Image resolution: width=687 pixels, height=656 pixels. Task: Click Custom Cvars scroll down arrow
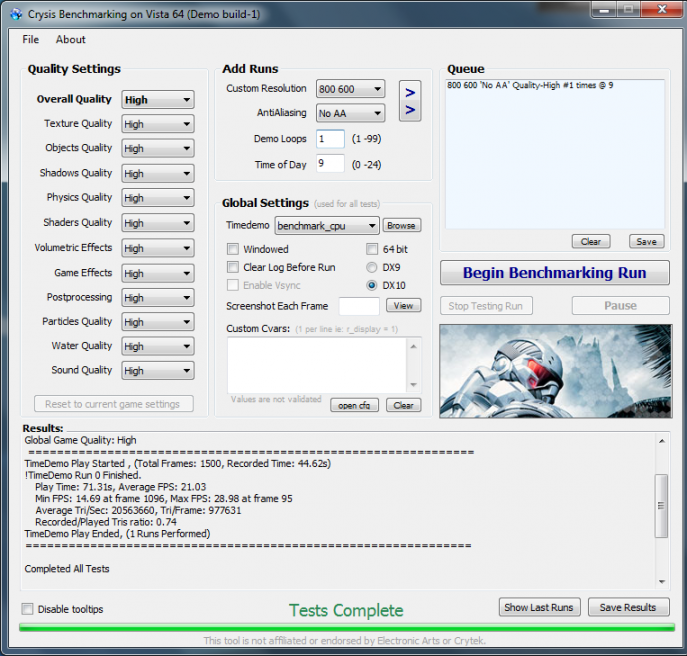coord(413,385)
